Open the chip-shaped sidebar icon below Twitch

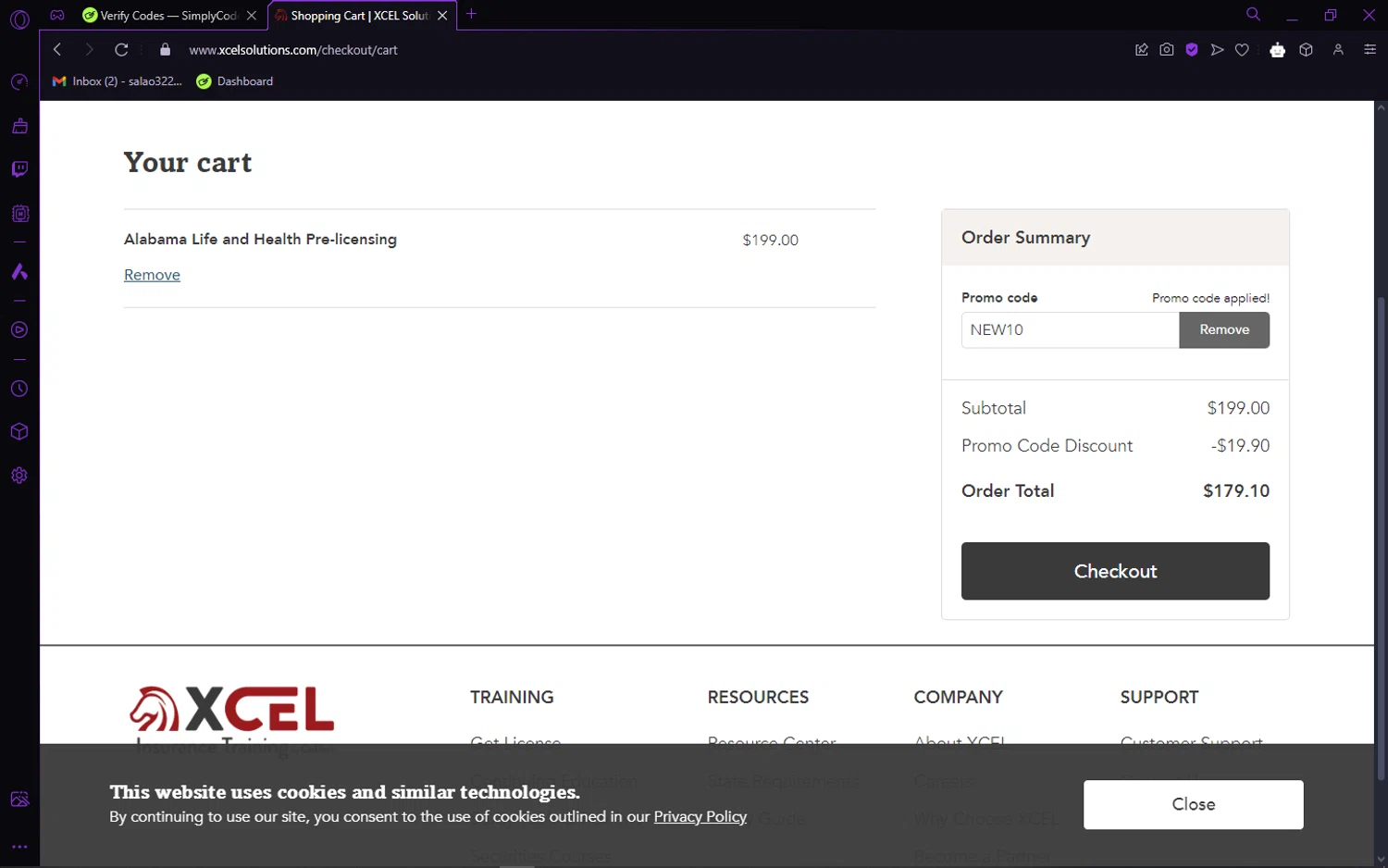point(19,214)
